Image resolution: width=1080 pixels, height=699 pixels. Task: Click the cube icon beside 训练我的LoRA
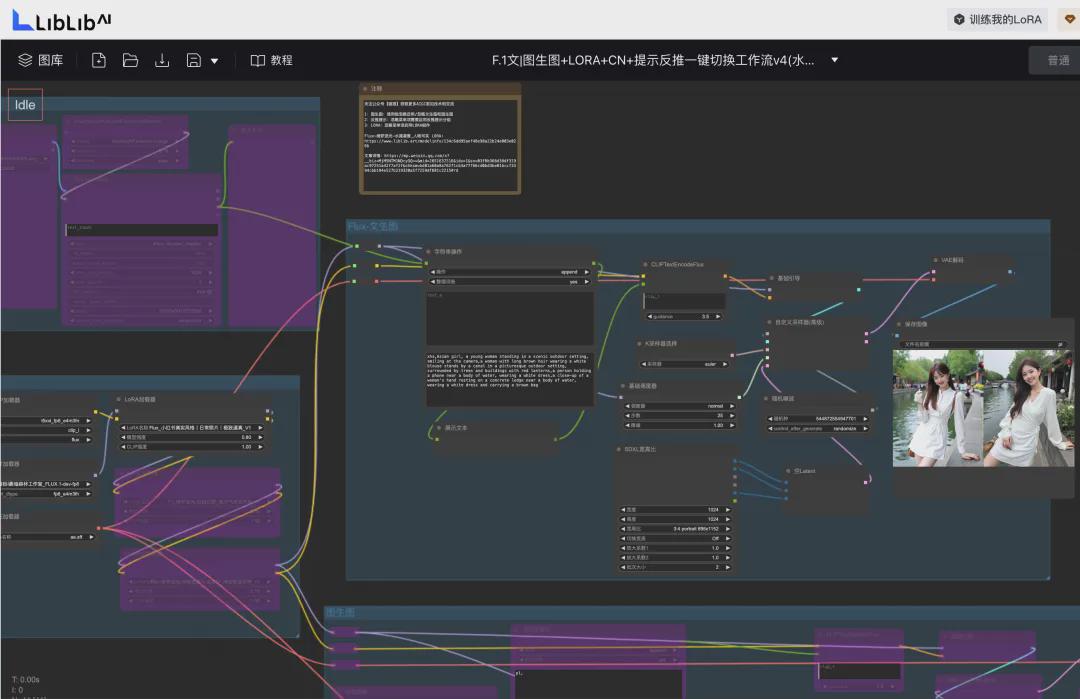[959, 19]
